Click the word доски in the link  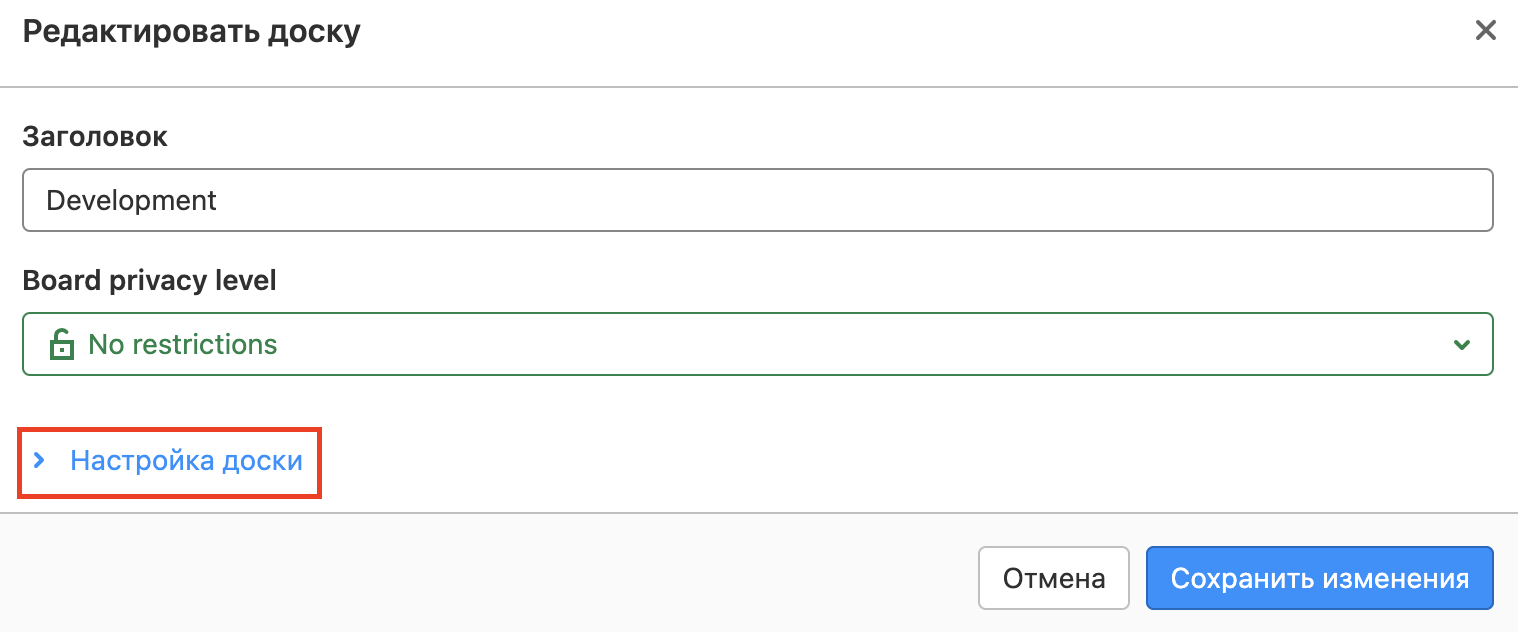point(262,461)
